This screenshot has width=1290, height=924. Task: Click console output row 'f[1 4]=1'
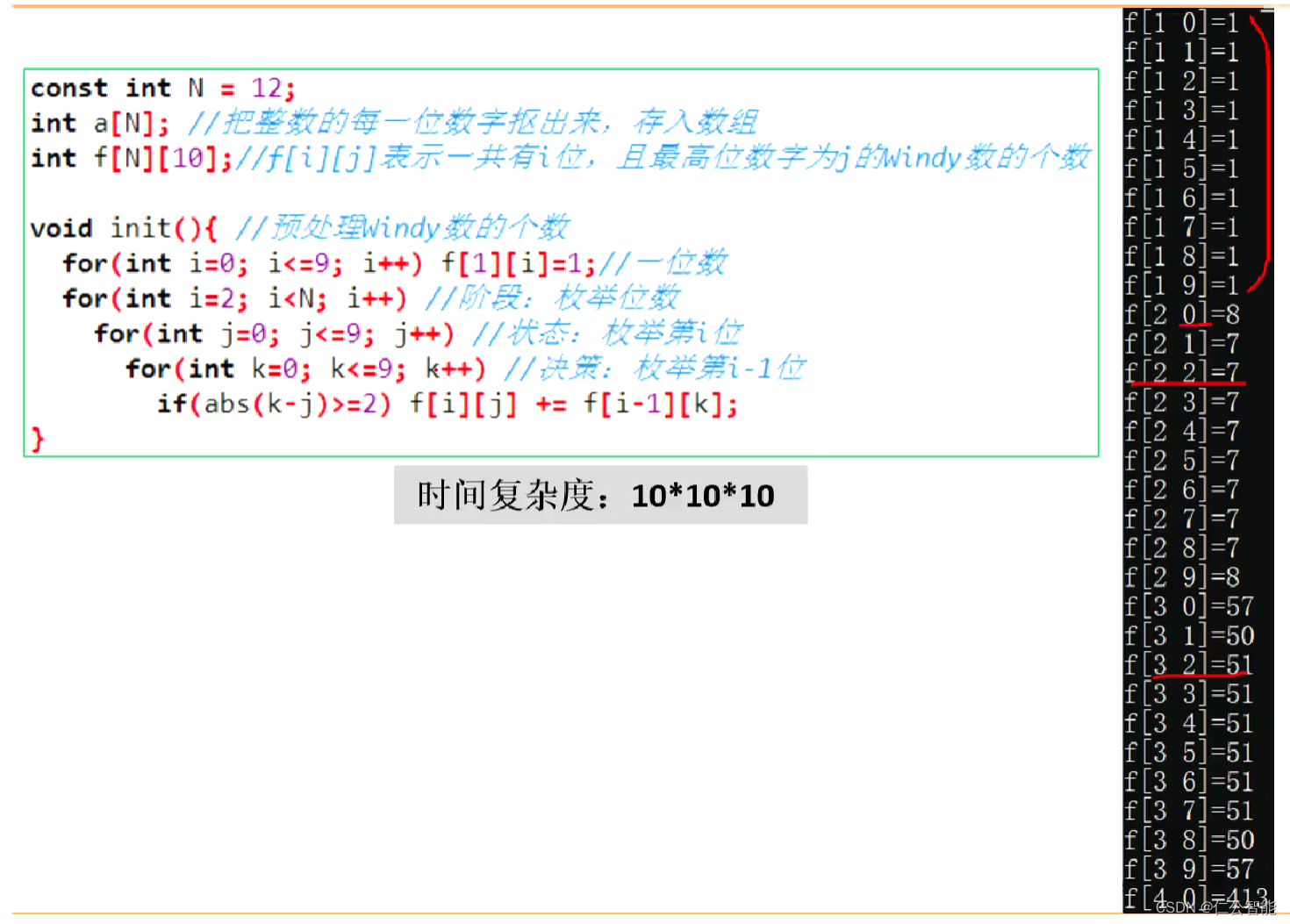(1182, 140)
